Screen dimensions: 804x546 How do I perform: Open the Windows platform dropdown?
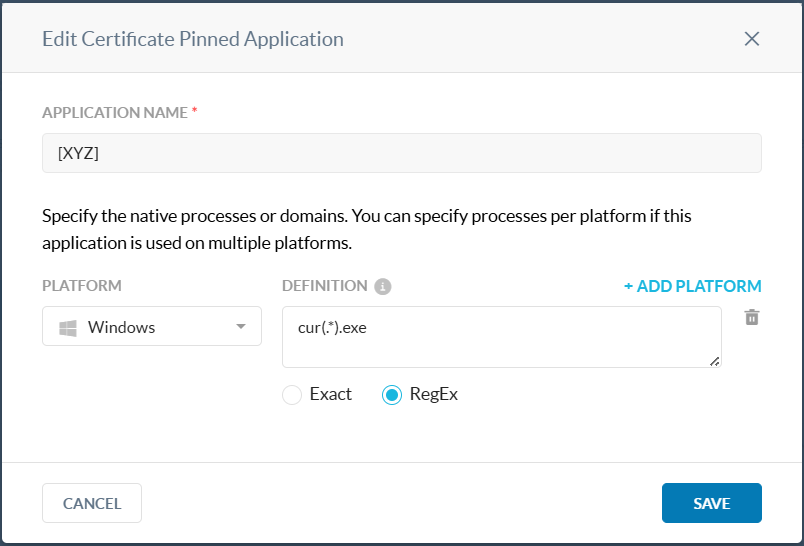(x=152, y=327)
